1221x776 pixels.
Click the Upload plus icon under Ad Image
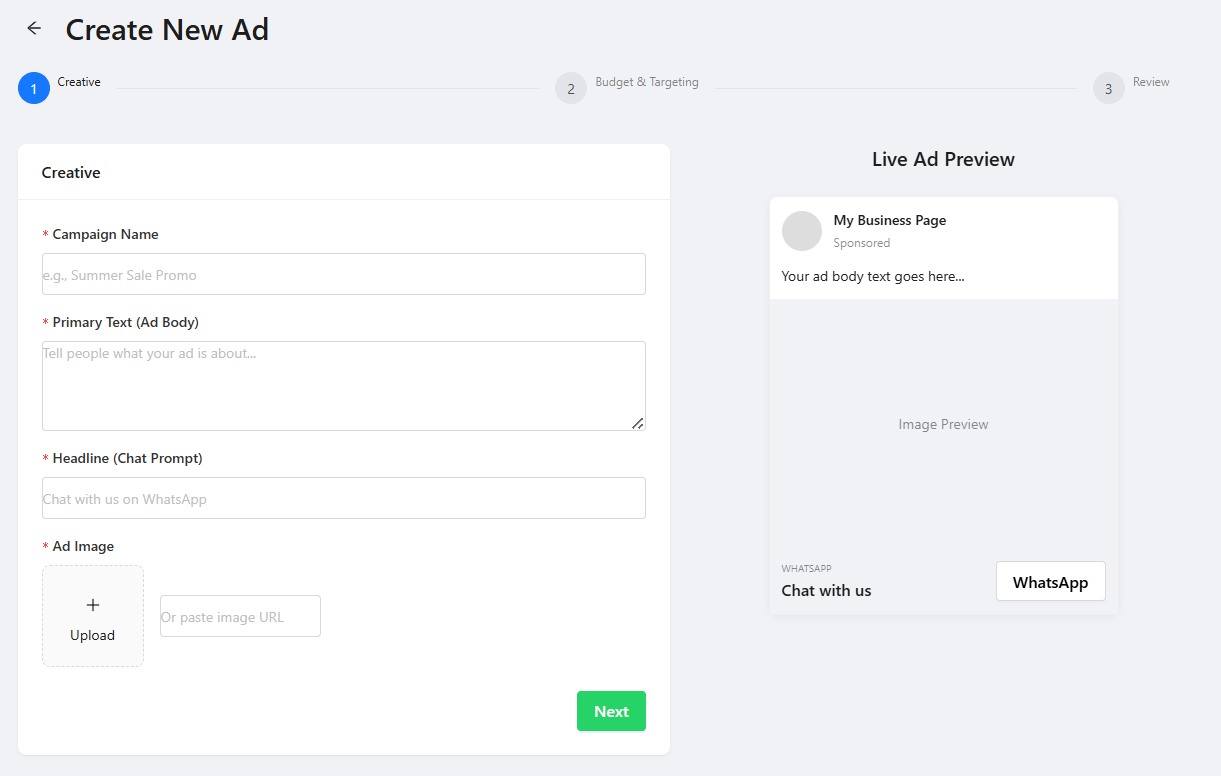point(92,604)
